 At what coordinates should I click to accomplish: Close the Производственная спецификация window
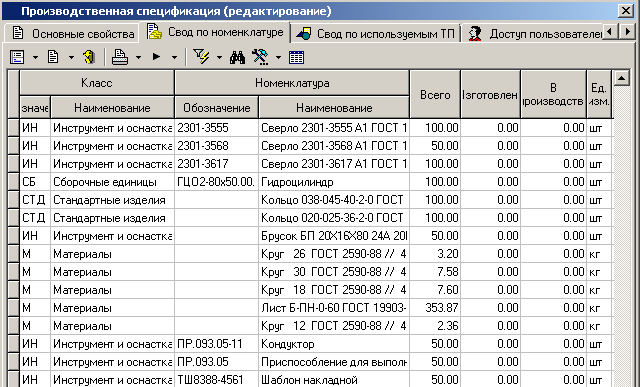pos(625,11)
